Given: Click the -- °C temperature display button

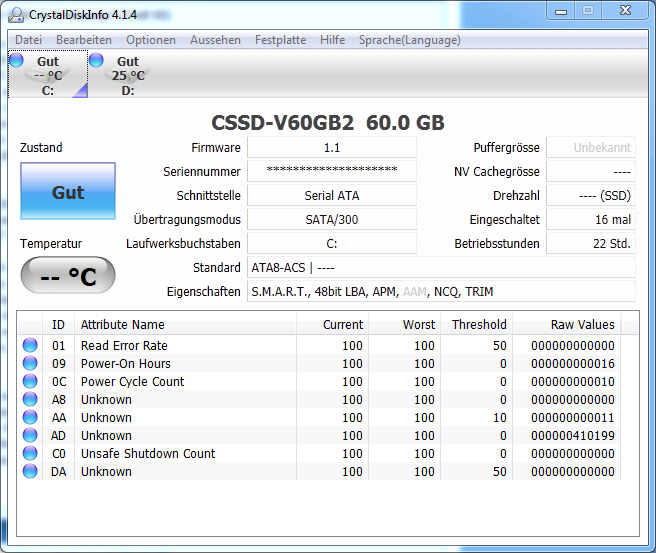Looking at the screenshot, I should click(x=68, y=275).
